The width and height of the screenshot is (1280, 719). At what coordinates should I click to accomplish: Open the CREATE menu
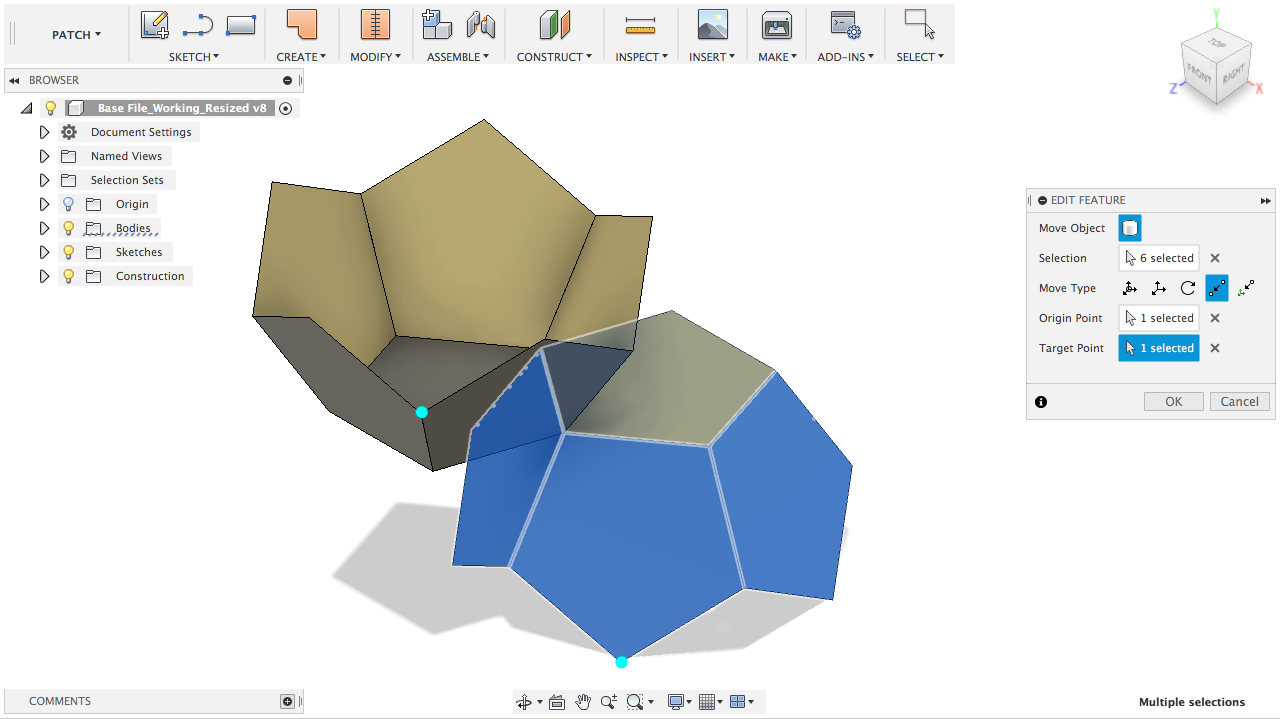pyautogui.click(x=301, y=57)
